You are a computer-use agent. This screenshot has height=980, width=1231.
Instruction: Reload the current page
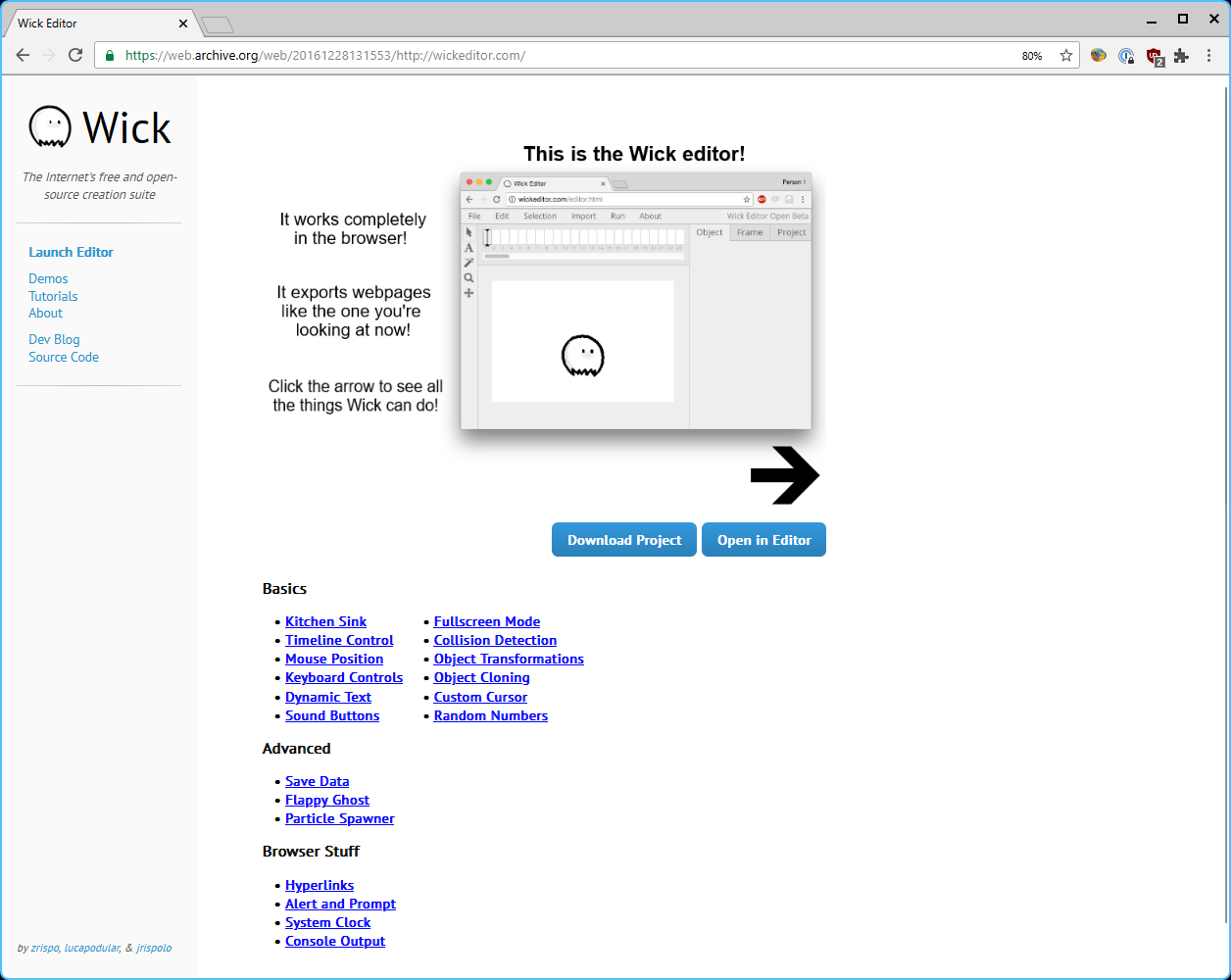pyautogui.click(x=75, y=56)
